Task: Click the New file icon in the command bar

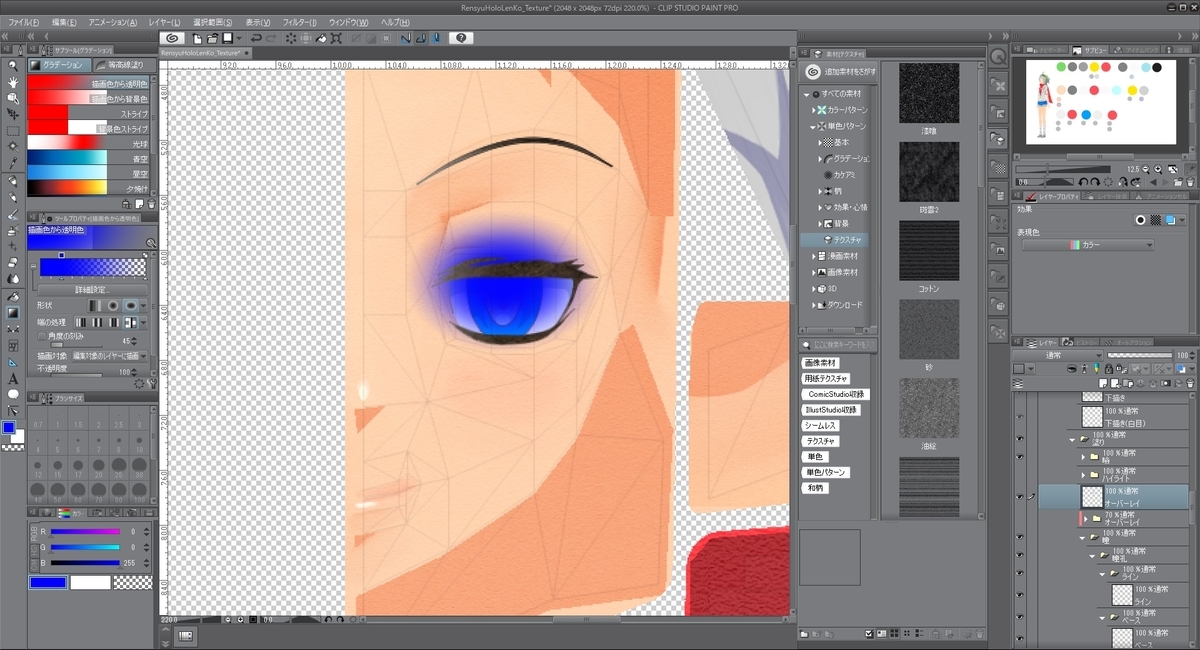Action: (x=198, y=38)
